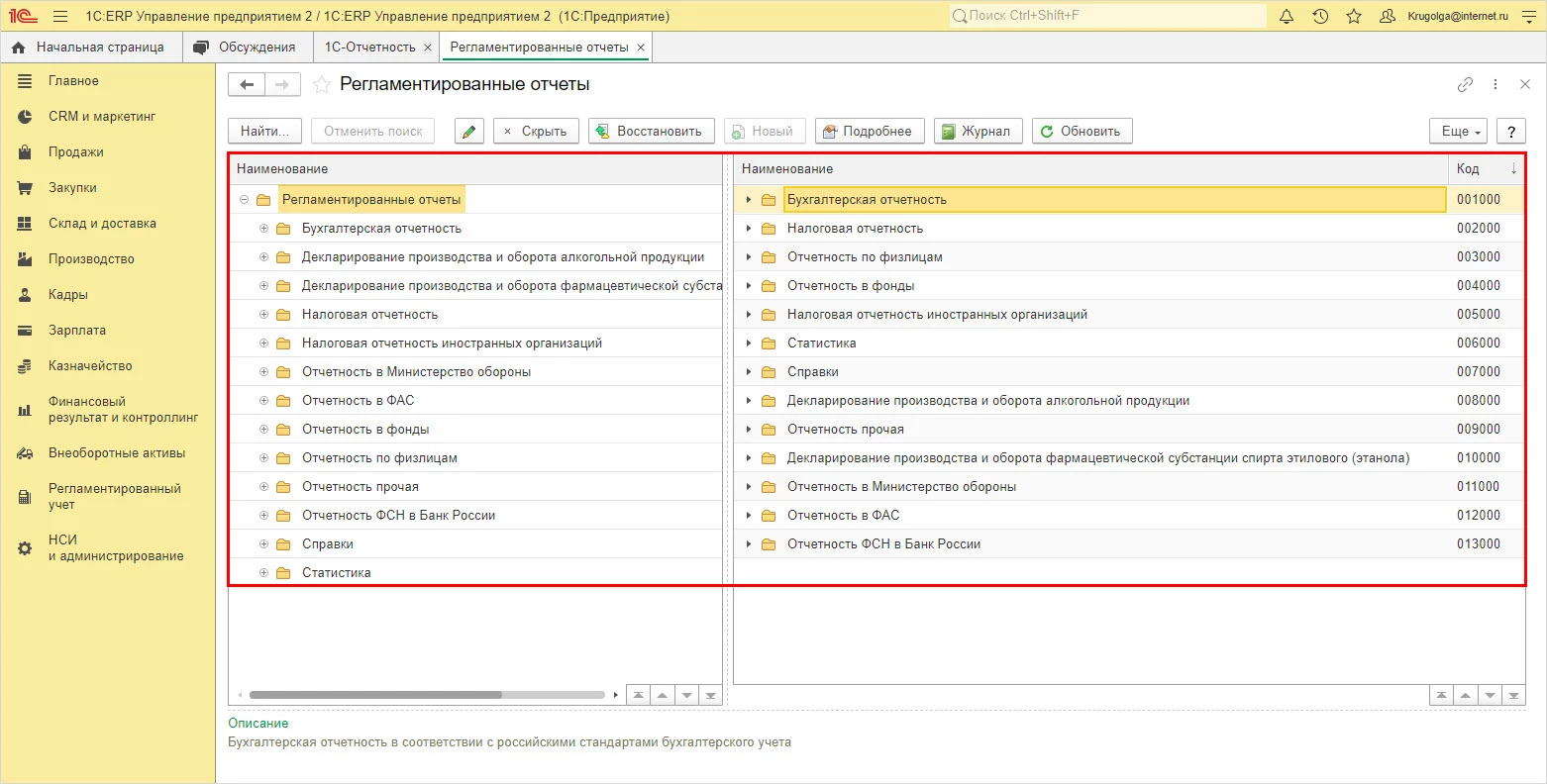Screen dimensions: 1547x784
Task: Click the Скрыть button
Action: (536, 131)
